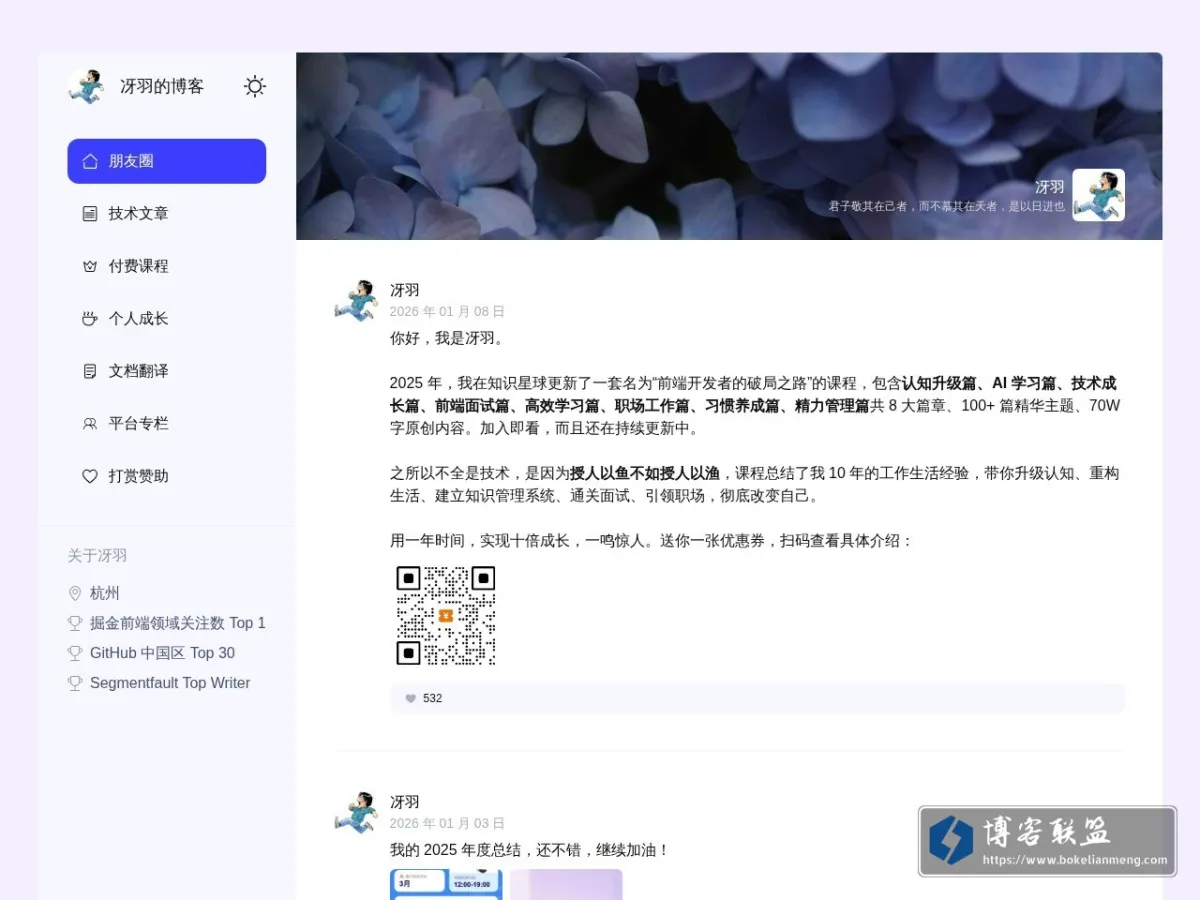
Task: Click the coffee cup icon beside 个人成长
Action: tap(90, 318)
